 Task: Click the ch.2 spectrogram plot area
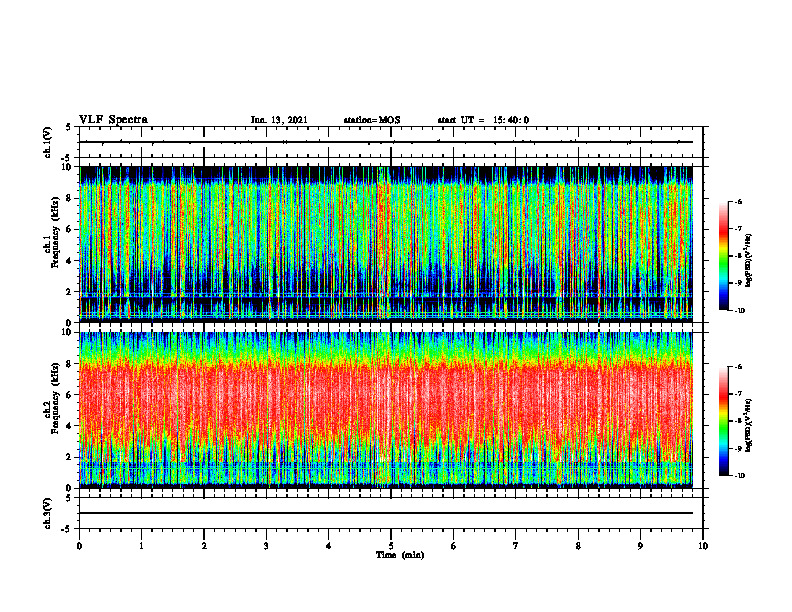[x=386, y=410]
